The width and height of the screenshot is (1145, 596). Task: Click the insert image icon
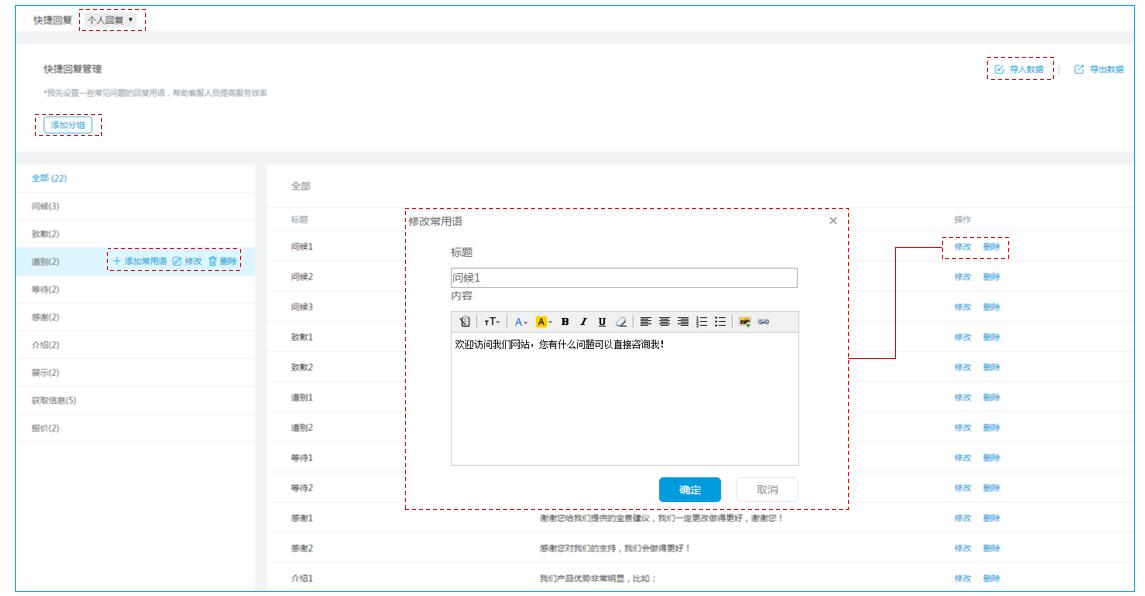744,322
